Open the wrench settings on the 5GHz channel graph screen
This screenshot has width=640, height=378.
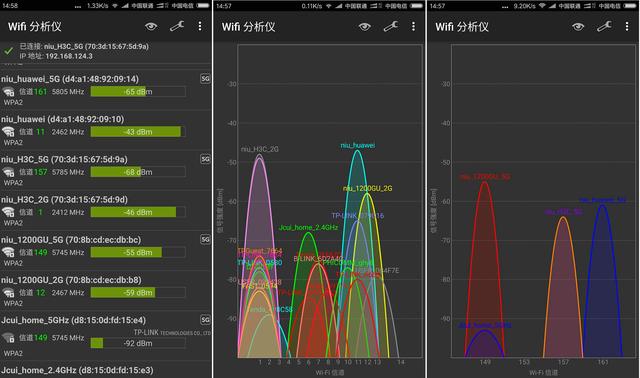pyautogui.click(x=604, y=27)
